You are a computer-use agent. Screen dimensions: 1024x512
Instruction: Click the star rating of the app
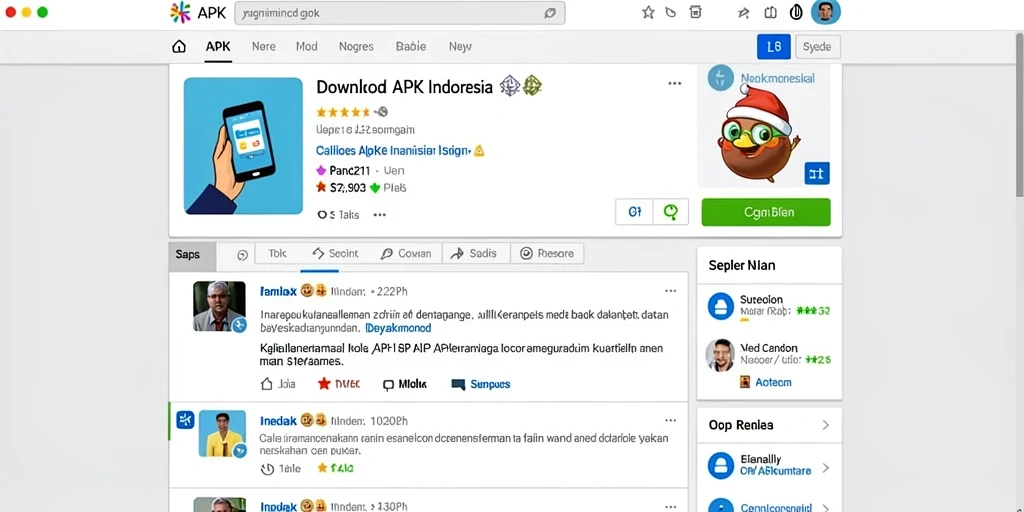point(342,112)
